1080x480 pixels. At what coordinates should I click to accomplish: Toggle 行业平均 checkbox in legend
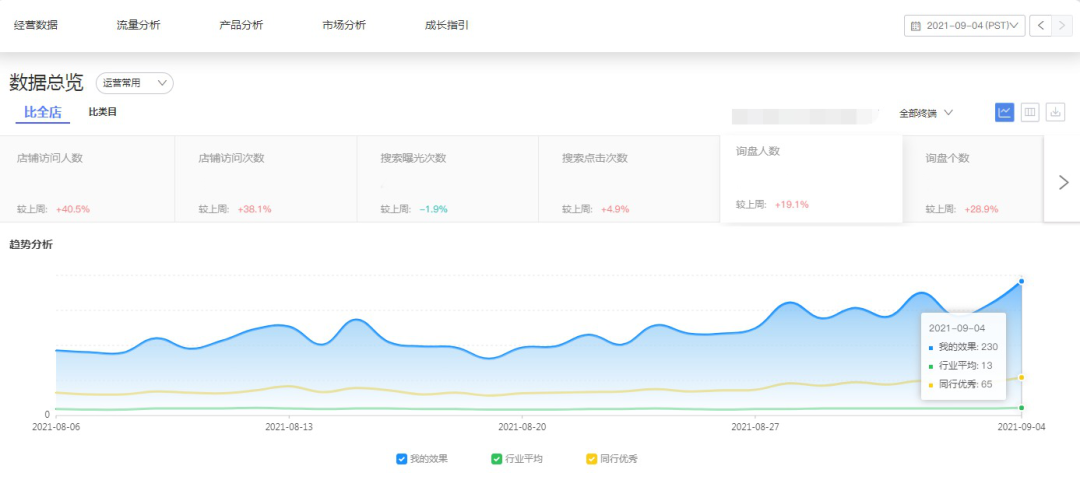(496, 459)
